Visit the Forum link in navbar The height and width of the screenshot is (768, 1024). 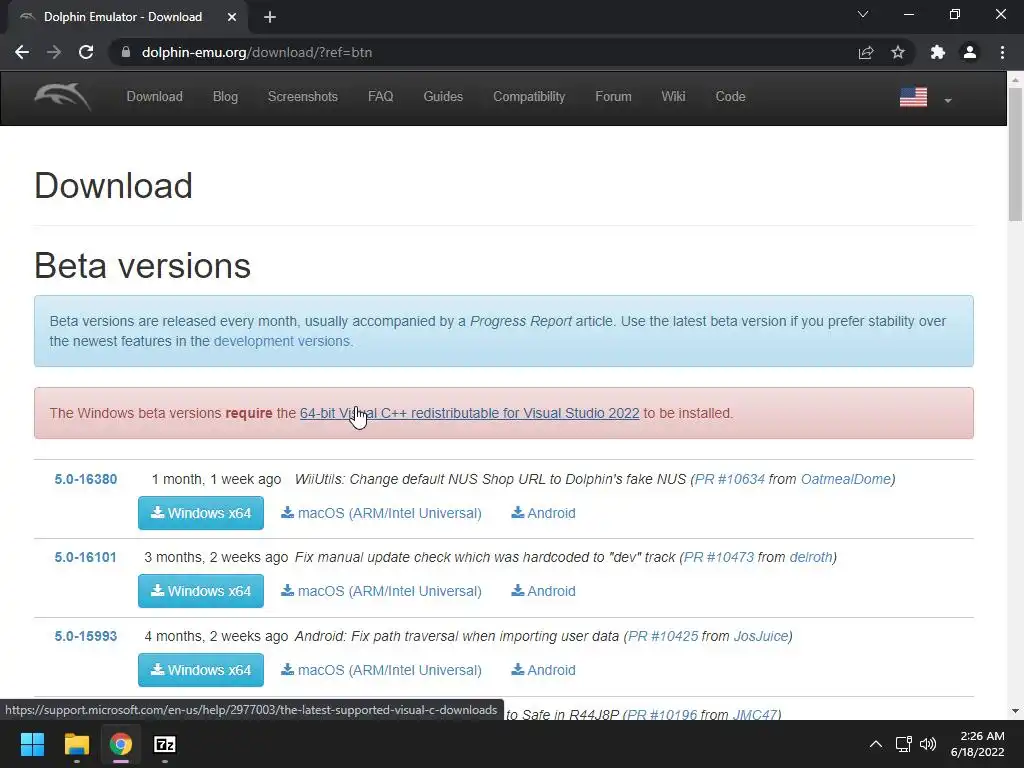click(x=613, y=97)
